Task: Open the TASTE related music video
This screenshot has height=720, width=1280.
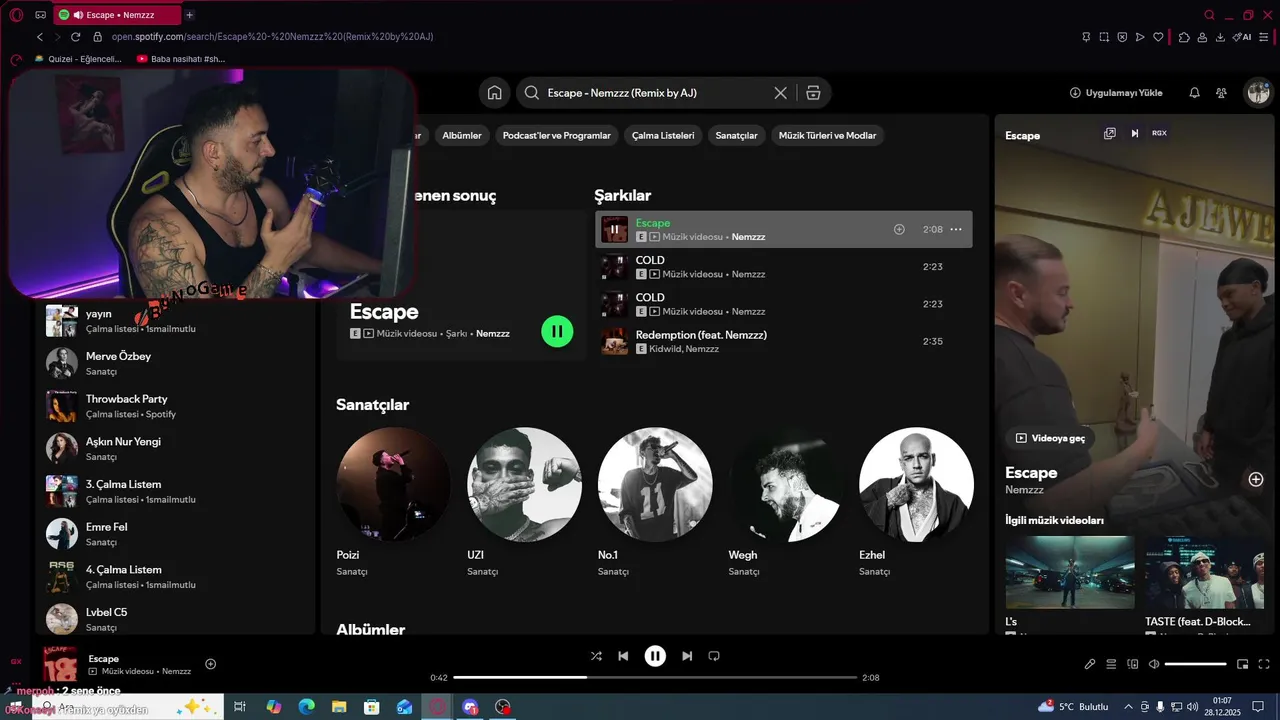Action: [1206, 583]
